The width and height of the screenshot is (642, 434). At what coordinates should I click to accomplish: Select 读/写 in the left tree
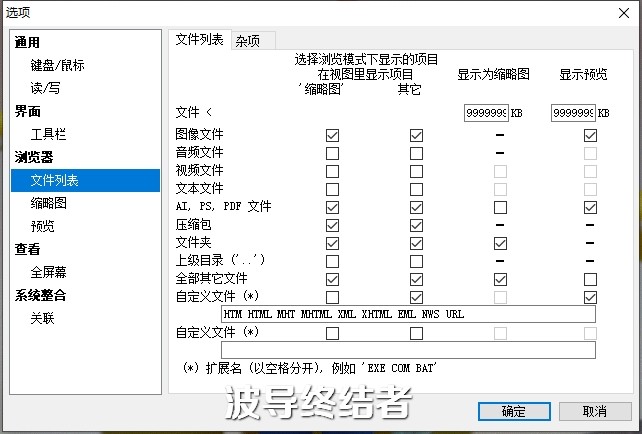click(x=45, y=88)
